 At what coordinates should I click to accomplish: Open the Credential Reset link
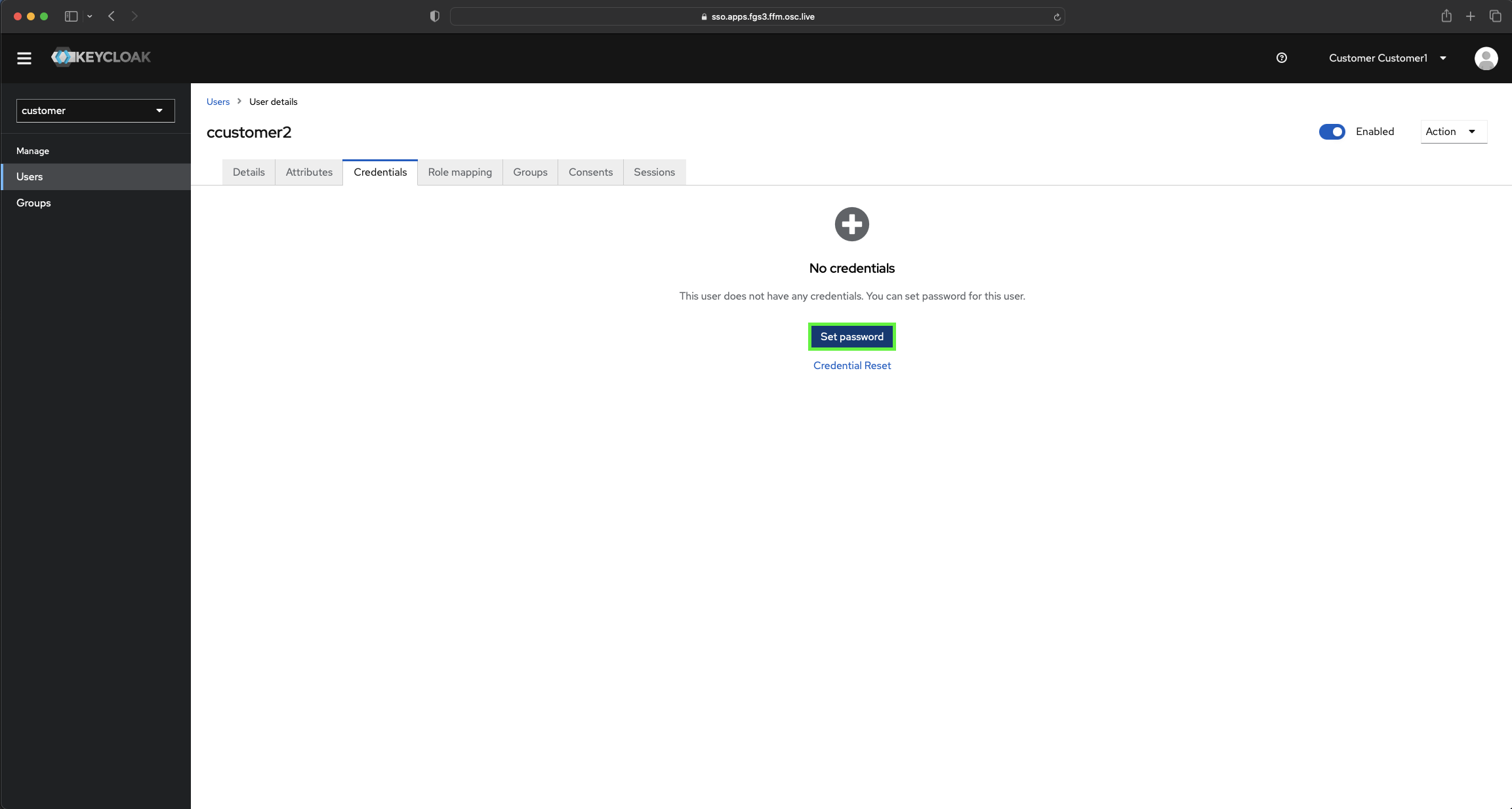point(851,365)
